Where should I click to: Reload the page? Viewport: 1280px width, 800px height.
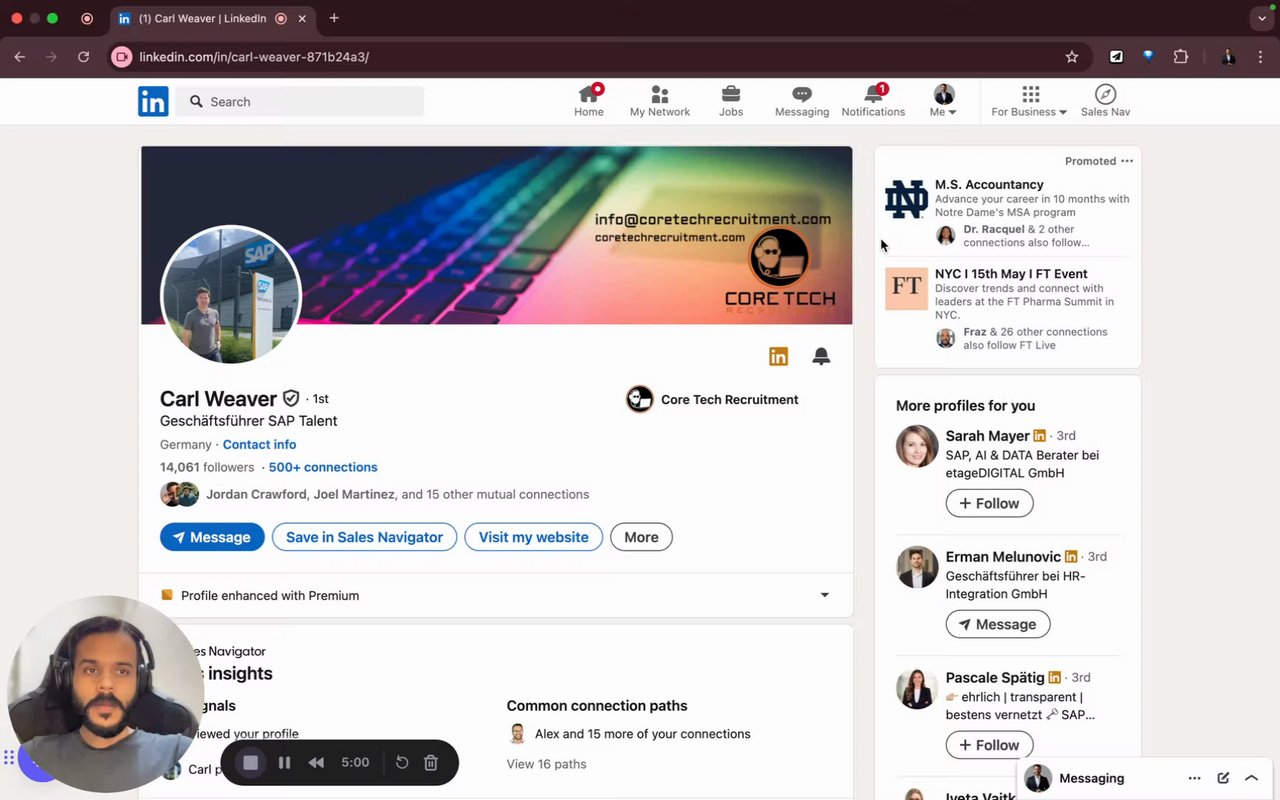84,57
